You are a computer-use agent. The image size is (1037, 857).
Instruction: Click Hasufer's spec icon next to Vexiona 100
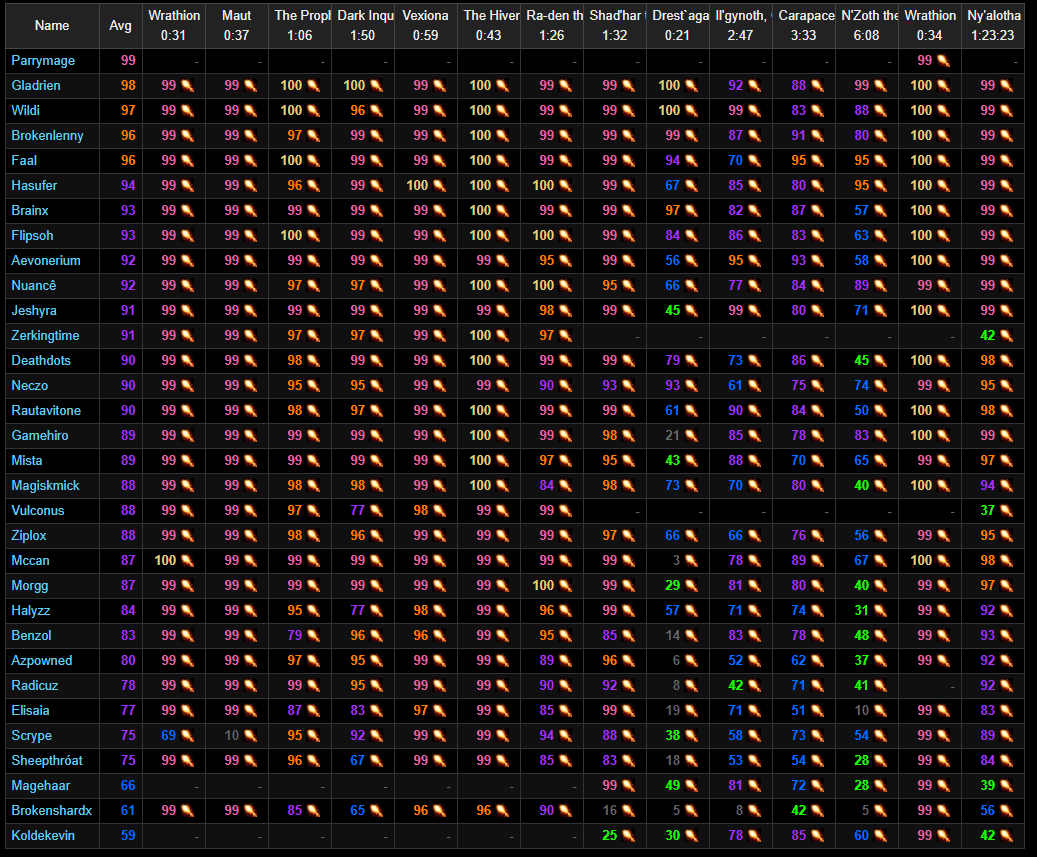point(440,186)
